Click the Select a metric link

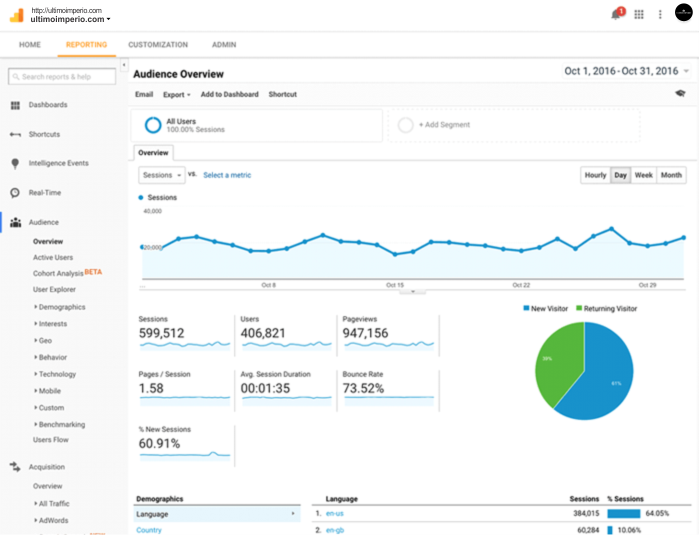pos(227,175)
